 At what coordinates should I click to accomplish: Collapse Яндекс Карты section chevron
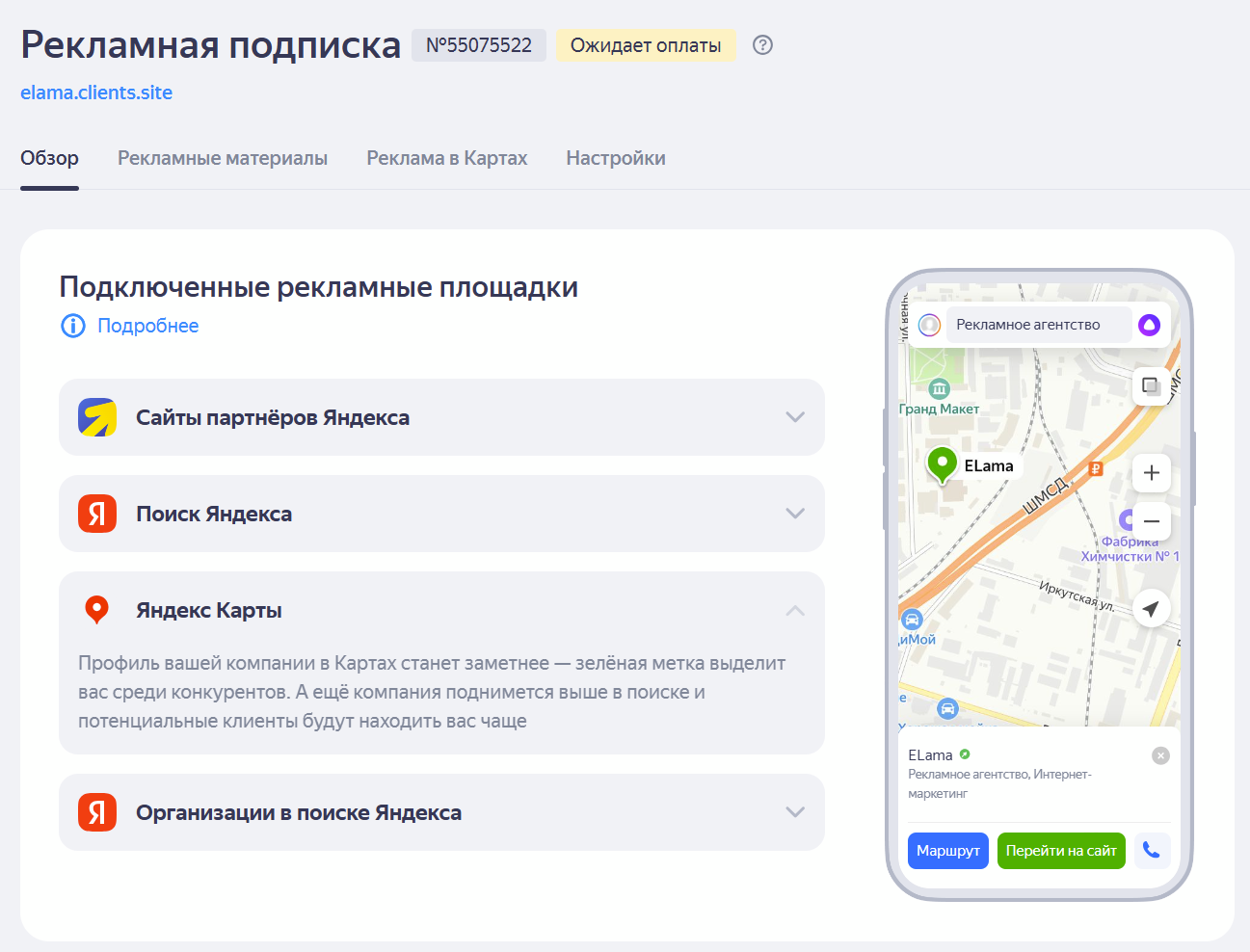(795, 610)
